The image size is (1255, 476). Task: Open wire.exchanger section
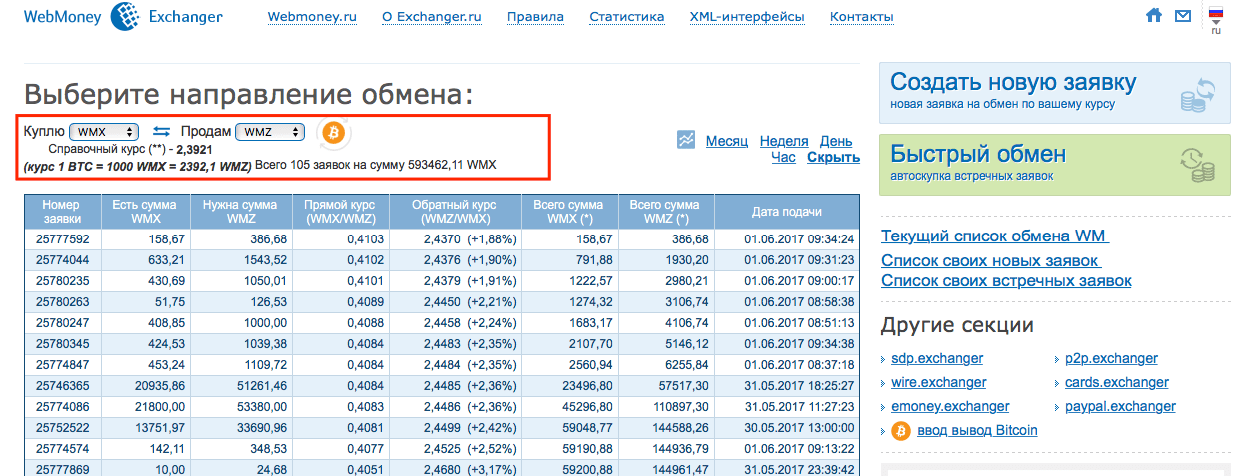(x=939, y=382)
